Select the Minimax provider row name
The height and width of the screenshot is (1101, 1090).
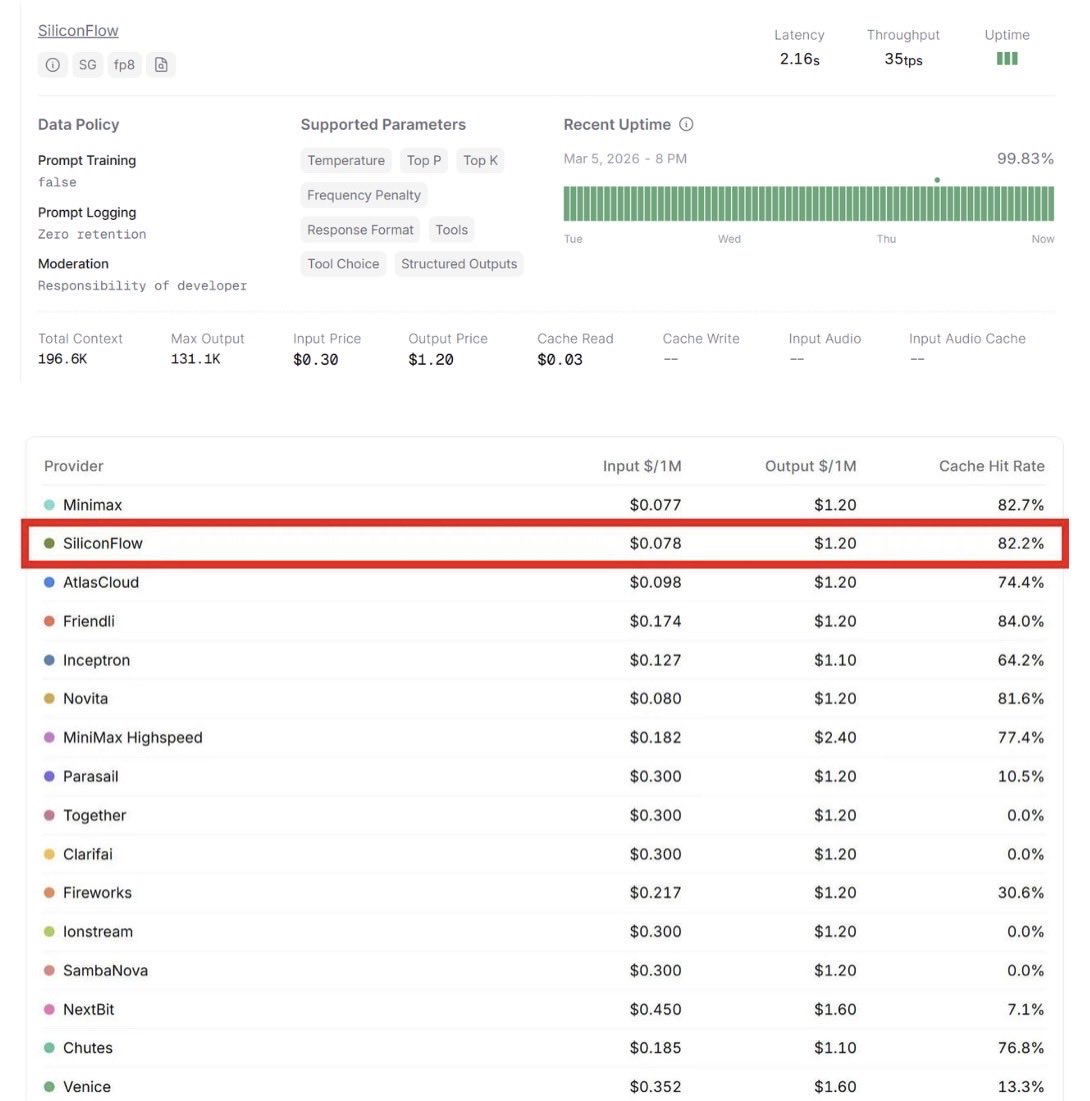(93, 505)
